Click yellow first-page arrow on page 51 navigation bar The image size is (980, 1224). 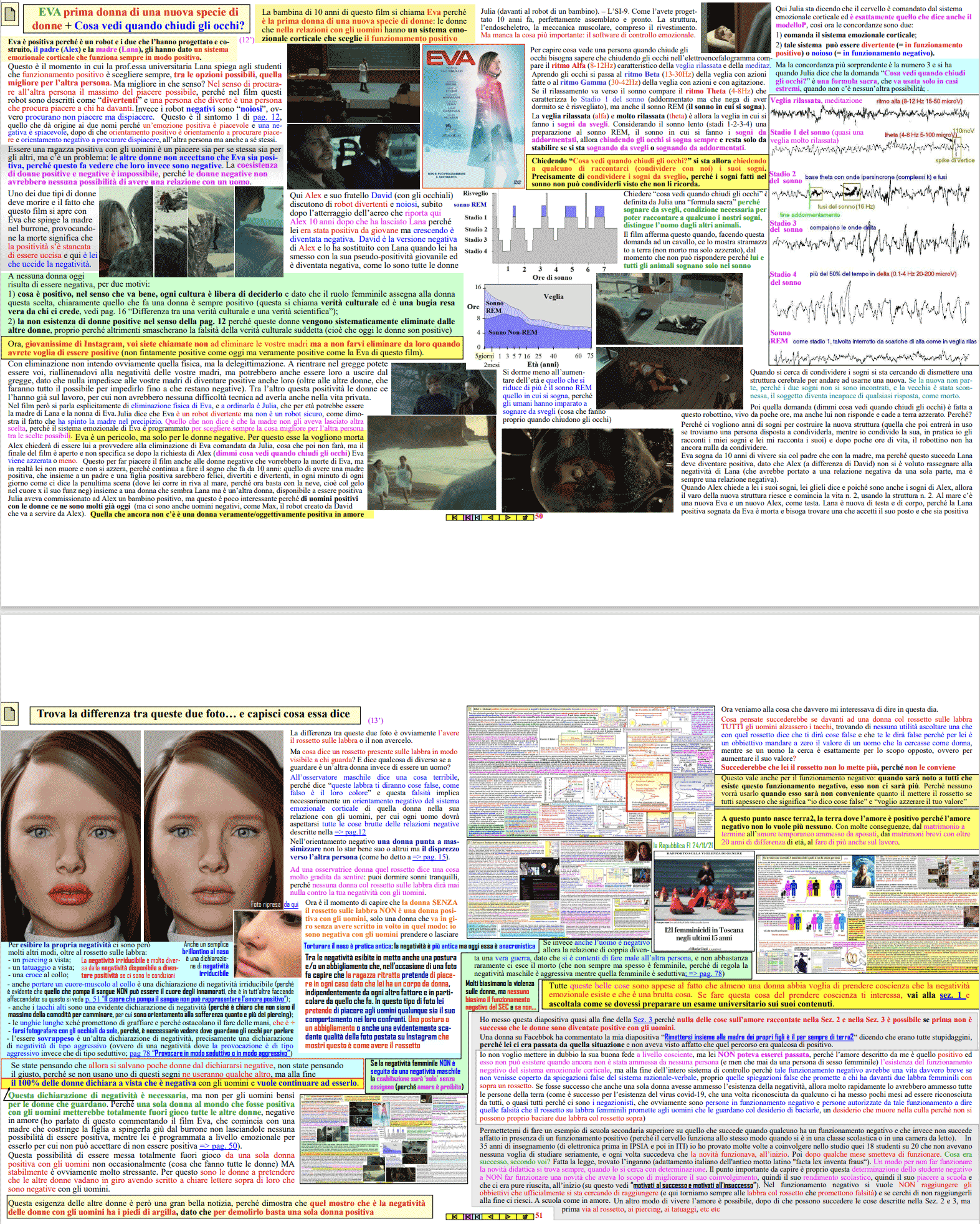[454, 1216]
